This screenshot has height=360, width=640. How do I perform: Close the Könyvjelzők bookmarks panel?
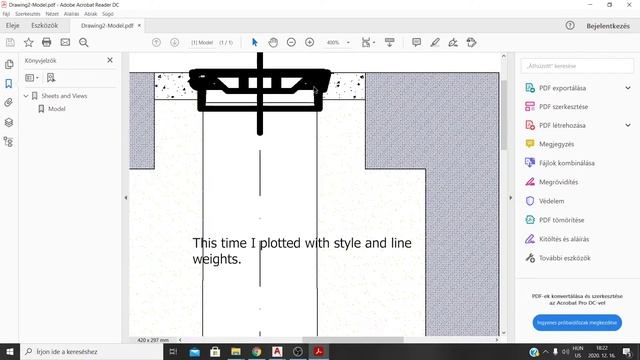tap(110, 60)
